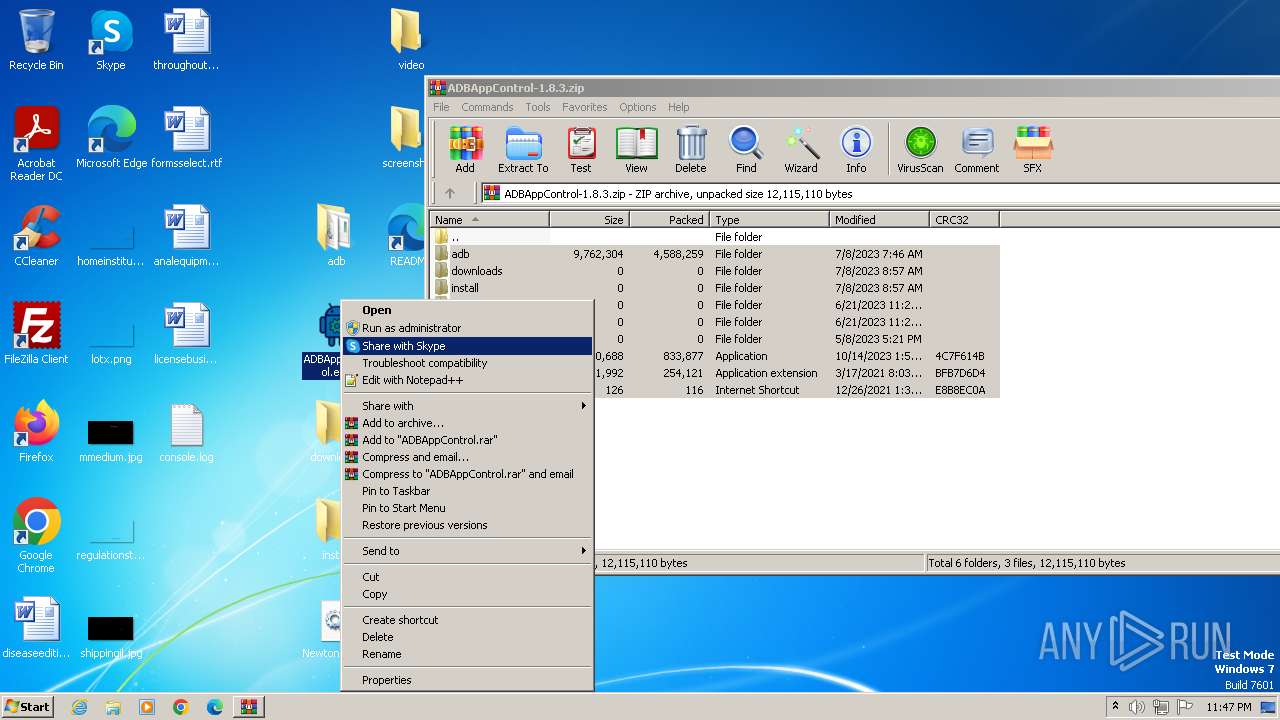Select the CCleaner desktop icon
The height and width of the screenshot is (720, 1280).
point(36,236)
